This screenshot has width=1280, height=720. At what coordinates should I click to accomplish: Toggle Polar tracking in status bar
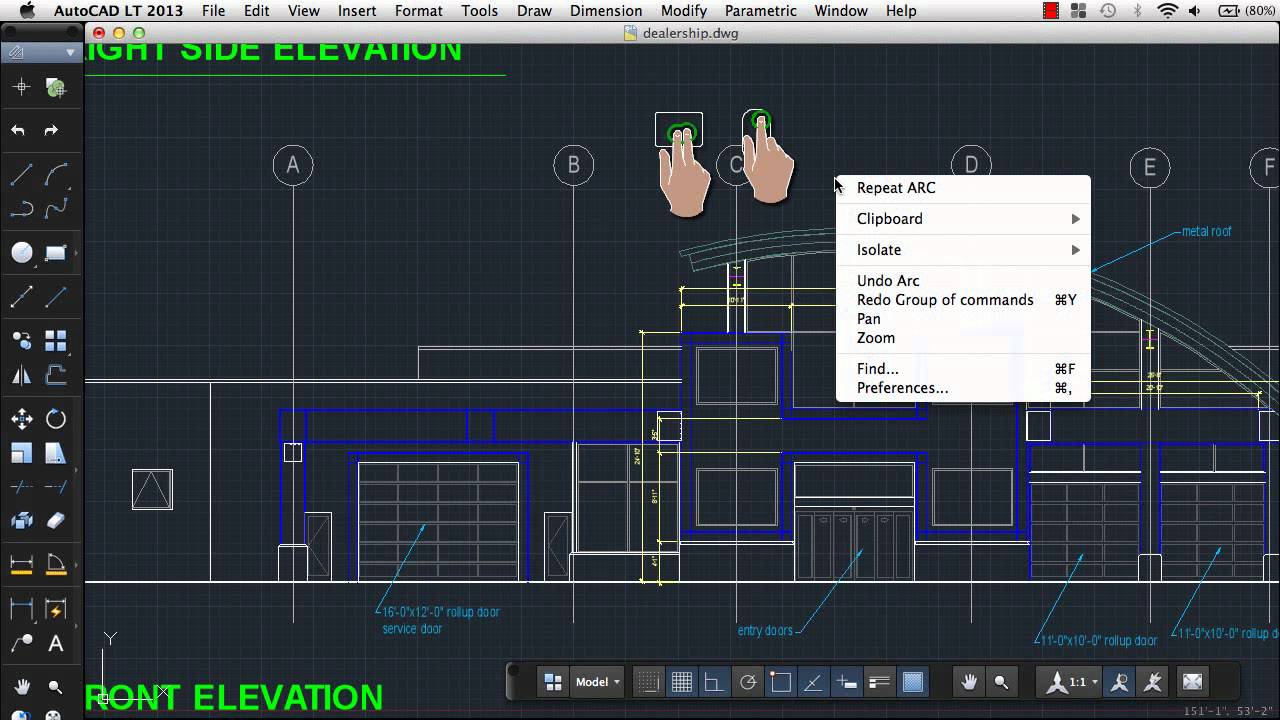(x=747, y=682)
